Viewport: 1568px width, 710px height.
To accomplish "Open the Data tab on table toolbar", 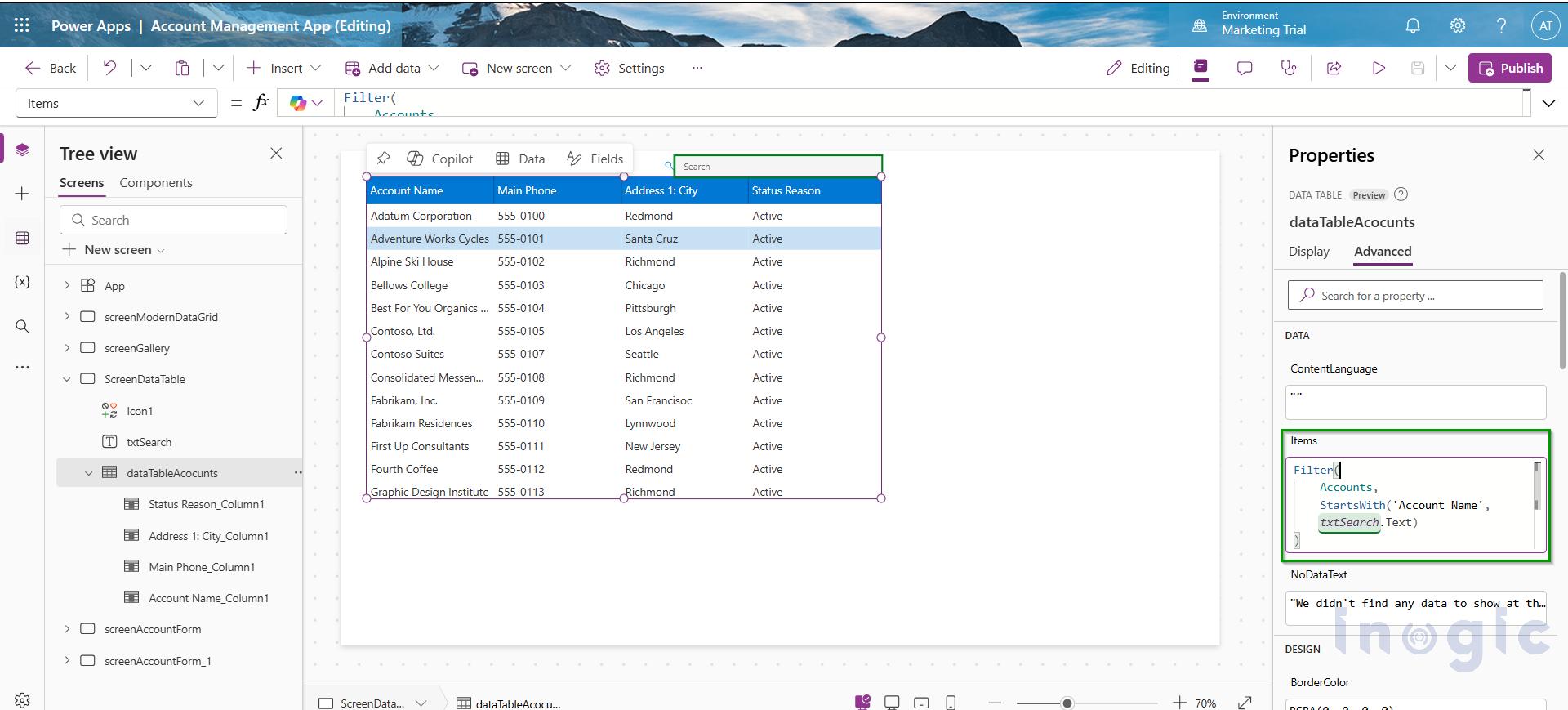I will coord(520,159).
